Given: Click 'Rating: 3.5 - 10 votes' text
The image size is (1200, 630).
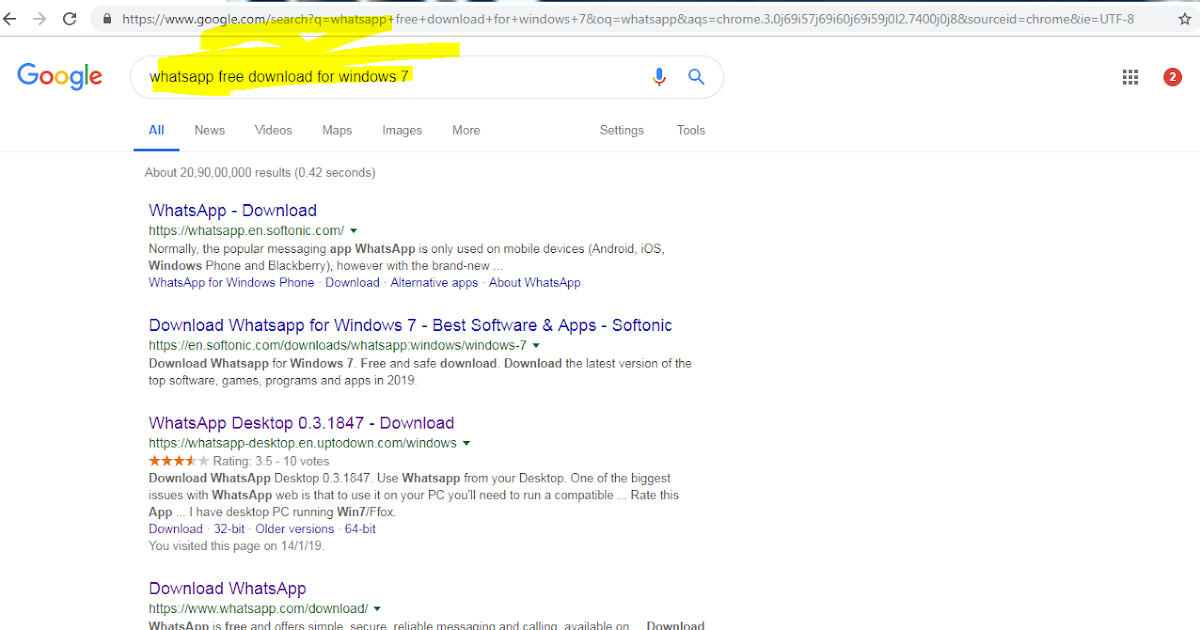Looking at the screenshot, I should [271, 461].
